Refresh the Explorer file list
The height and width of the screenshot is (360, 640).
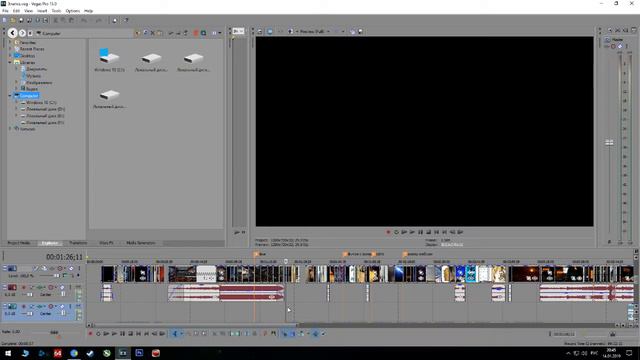[146, 33]
